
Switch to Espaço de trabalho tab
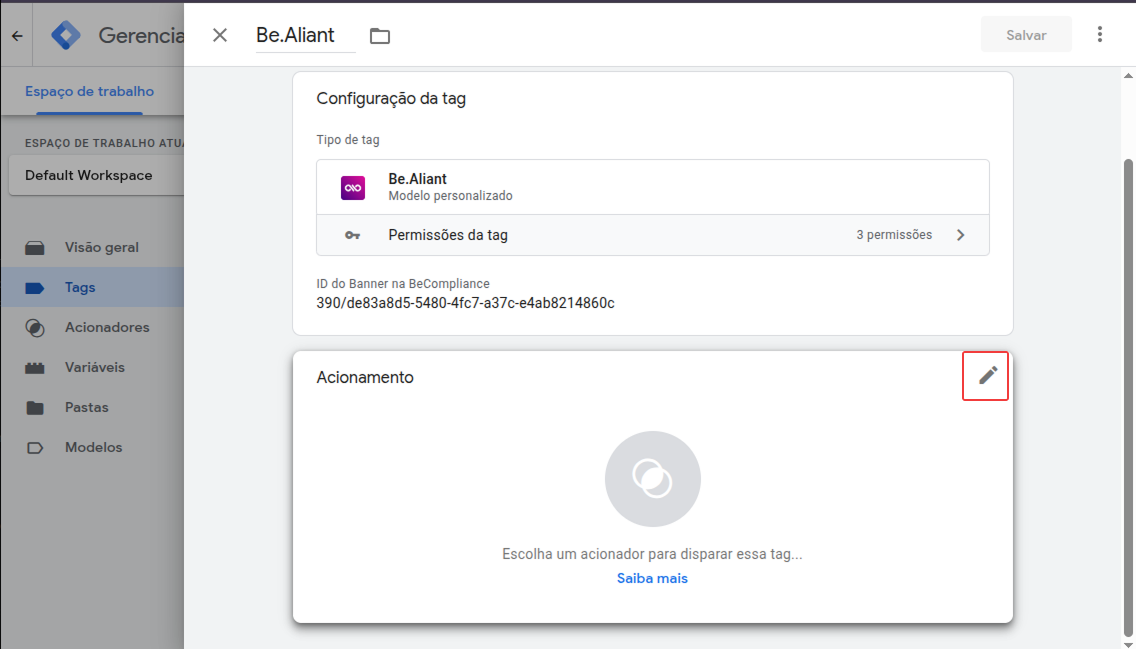tap(89, 91)
